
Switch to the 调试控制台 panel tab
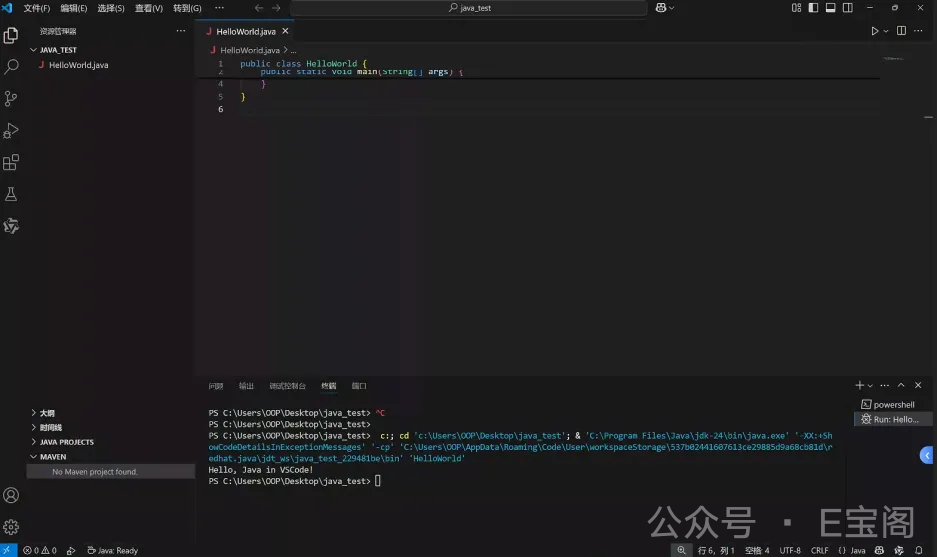[x=287, y=386]
